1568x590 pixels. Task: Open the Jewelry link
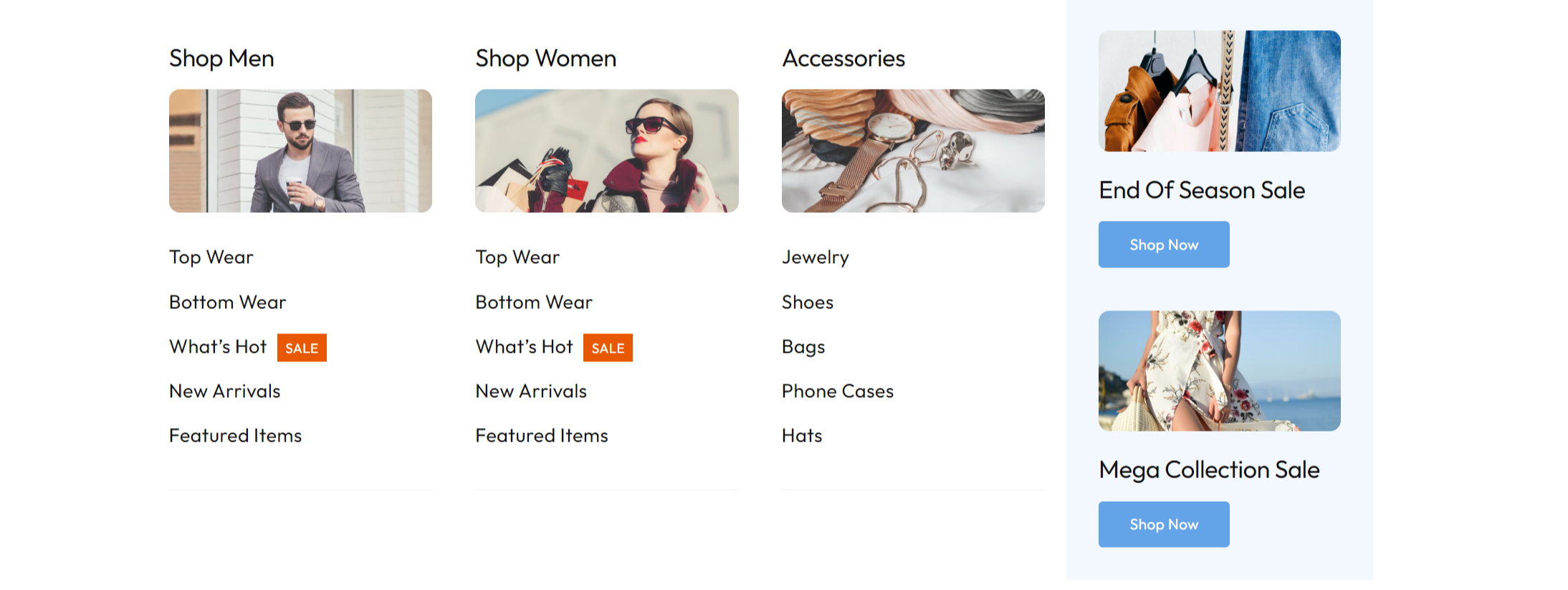click(x=816, y=257)
